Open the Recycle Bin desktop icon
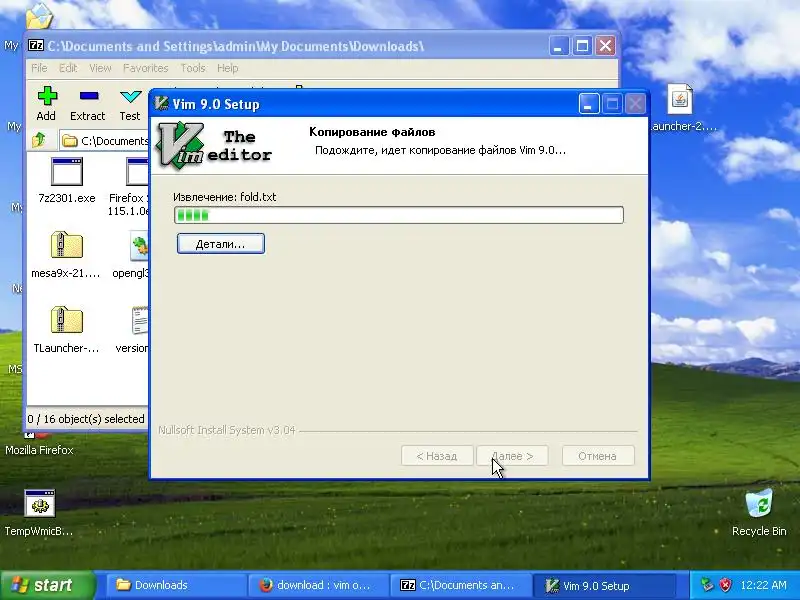Image resolution: width=800 pixels, height=600 pixels. point(759,503)
